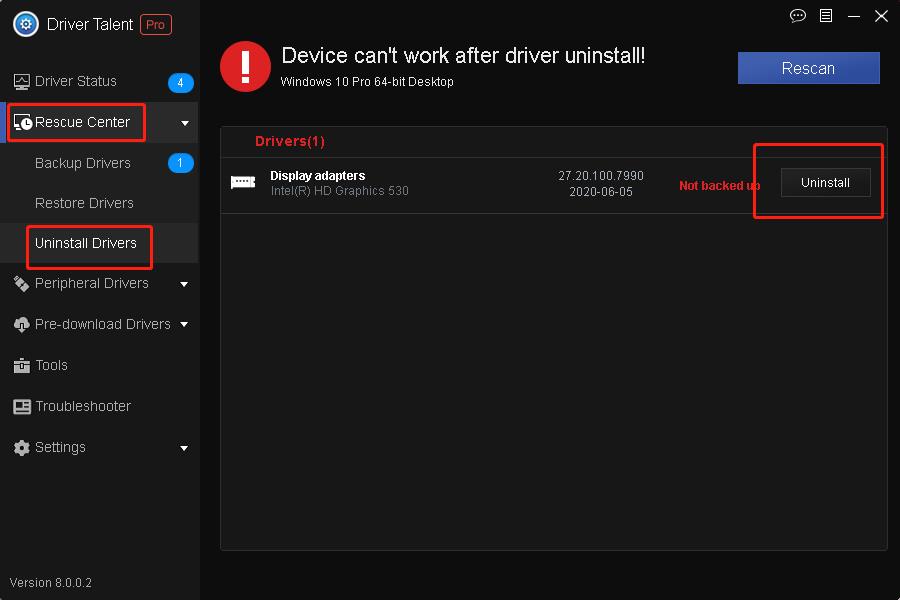Click the Settings gear icon
Screen dimensions: 900x600
click(x=21, y=448)
